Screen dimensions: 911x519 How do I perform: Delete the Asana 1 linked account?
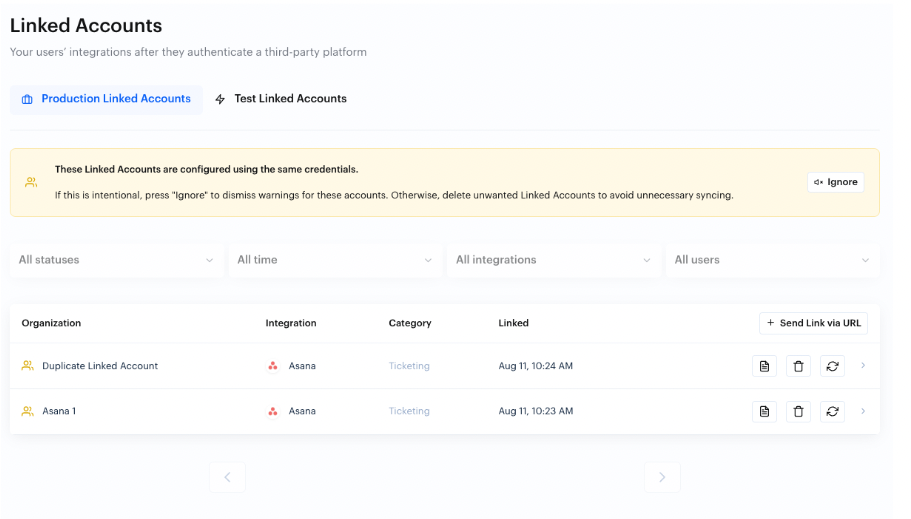tap(798, 411)
